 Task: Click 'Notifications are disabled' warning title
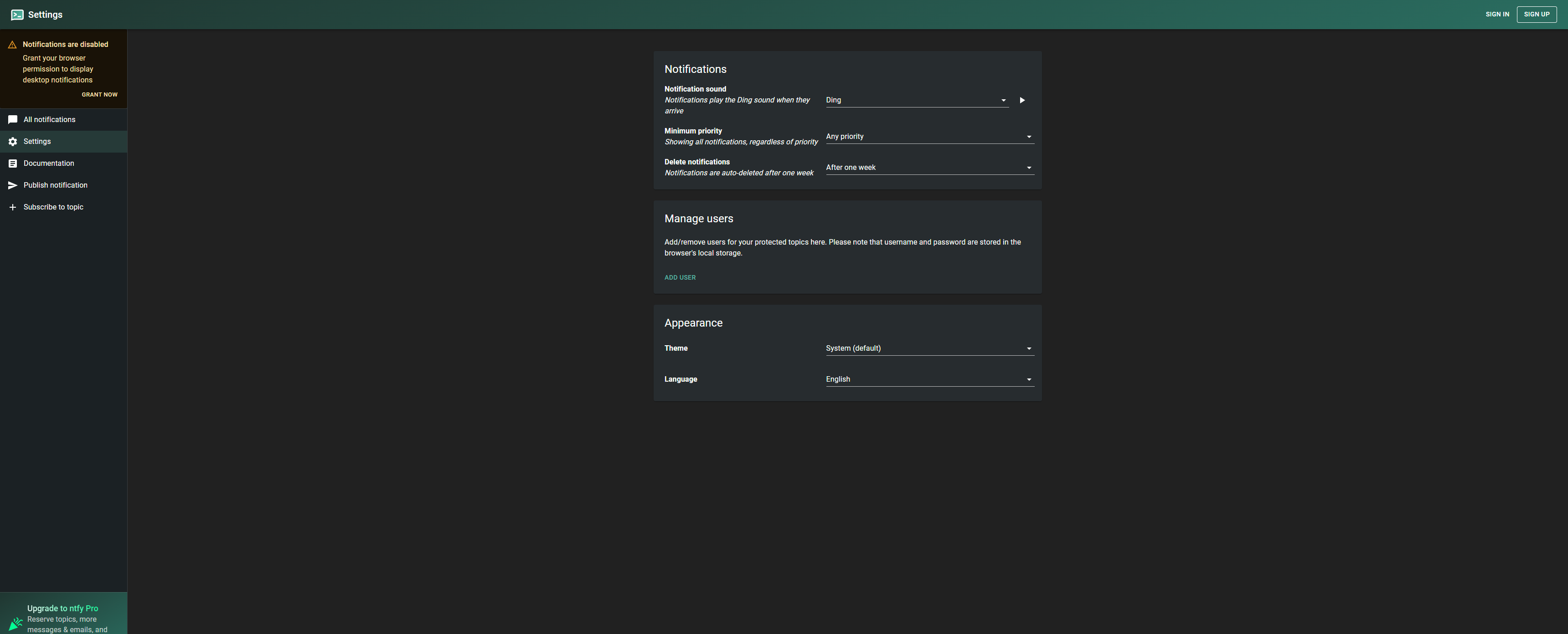click(x=65, y=45)
